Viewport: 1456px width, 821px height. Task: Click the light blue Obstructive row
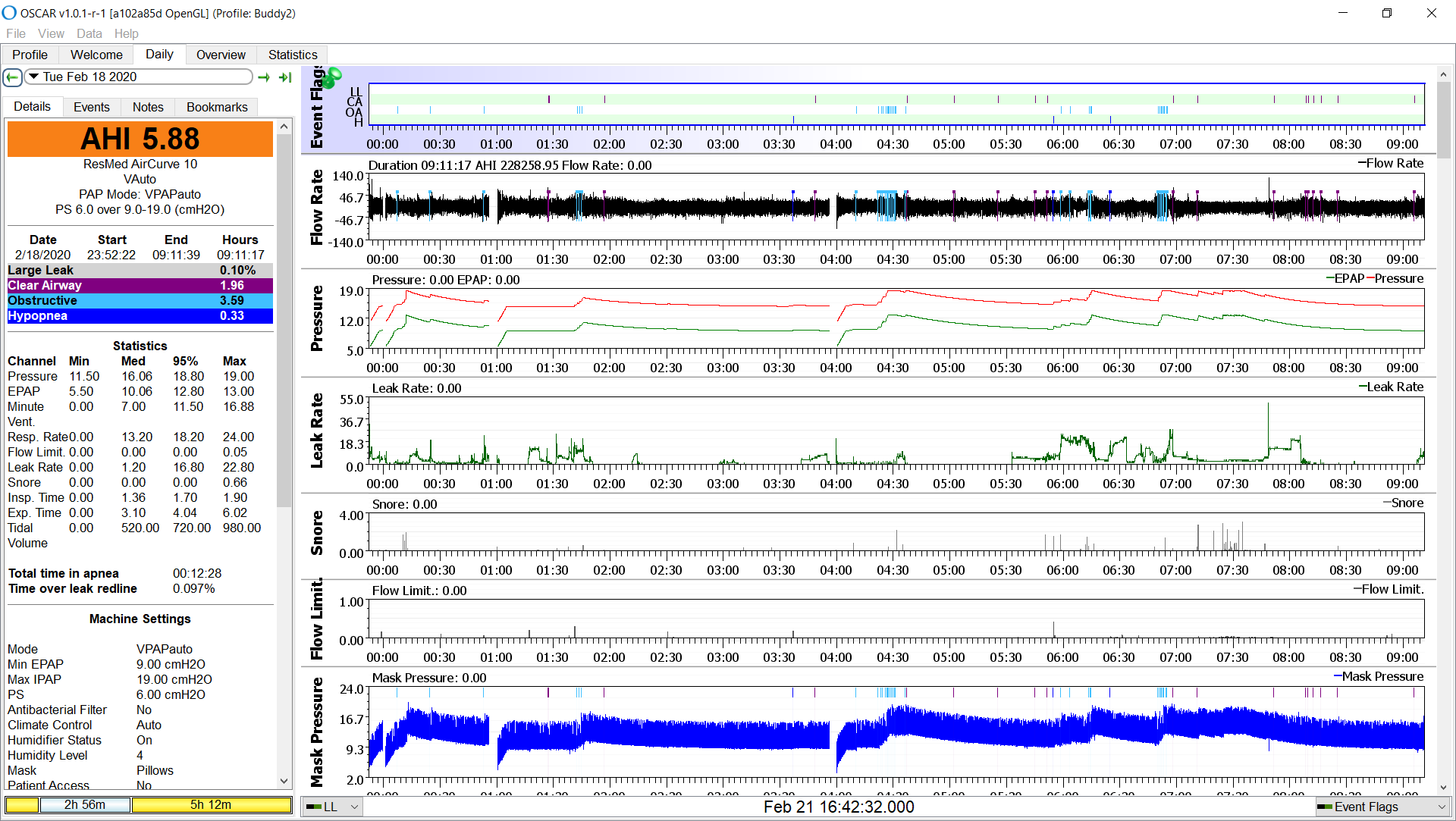click(140, 301)
